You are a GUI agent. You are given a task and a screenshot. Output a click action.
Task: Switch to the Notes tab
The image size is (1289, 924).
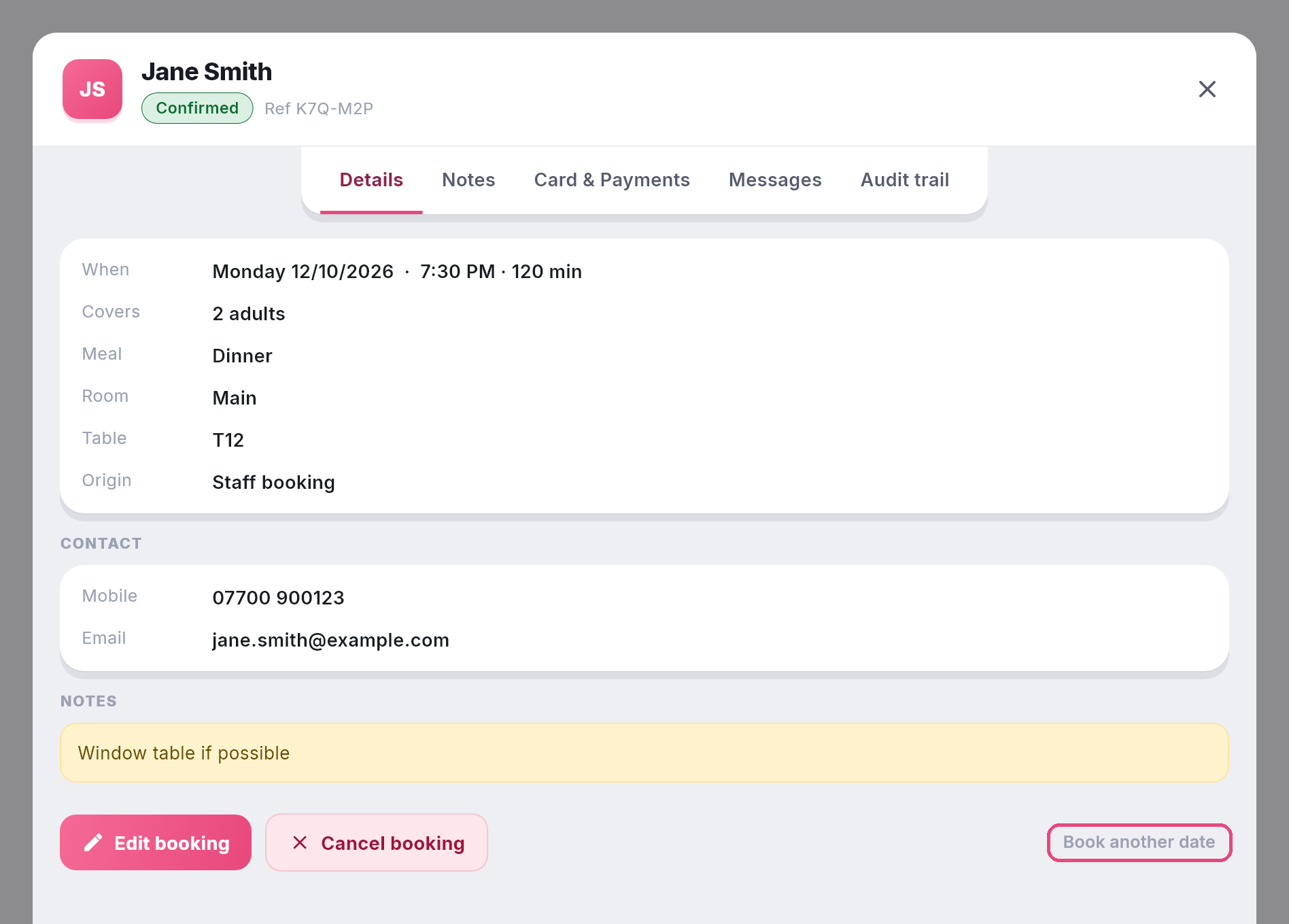(x=468, y=180)
